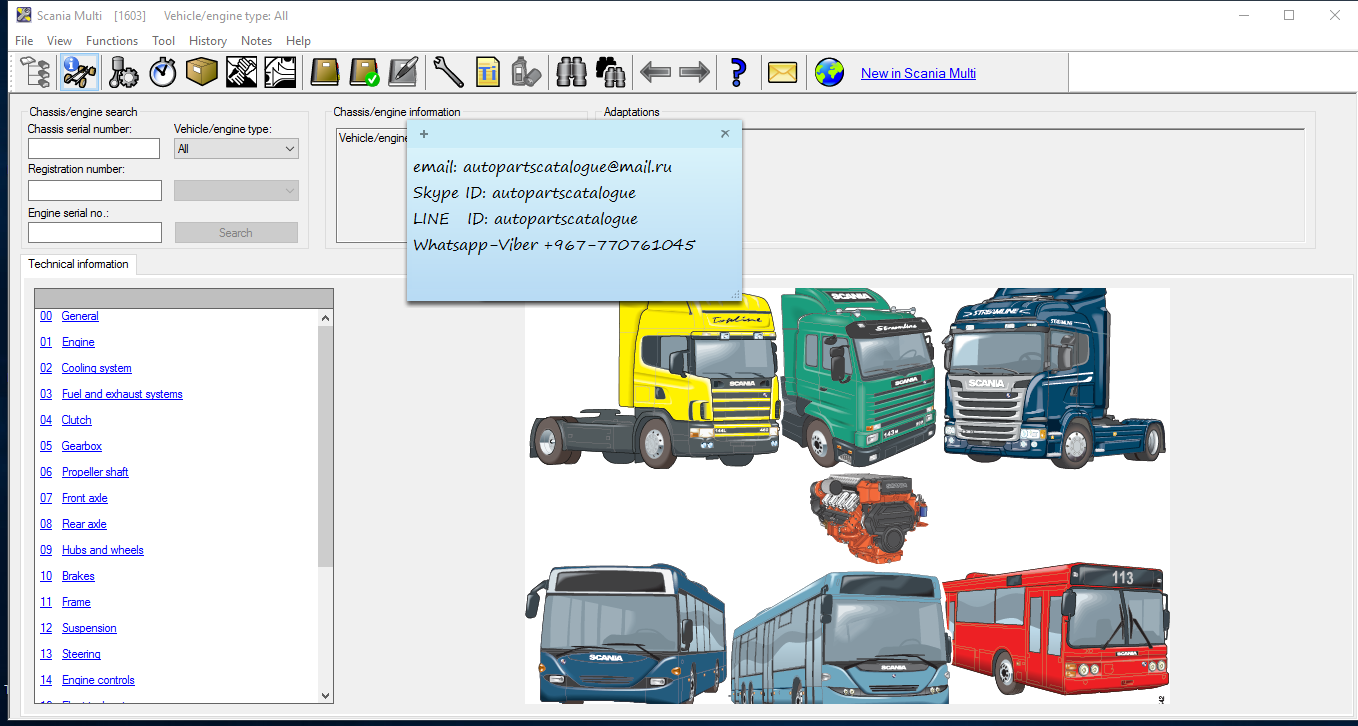Open the notebook with pen icon
Screen dimensions: 1358x726
click(403, 72)
